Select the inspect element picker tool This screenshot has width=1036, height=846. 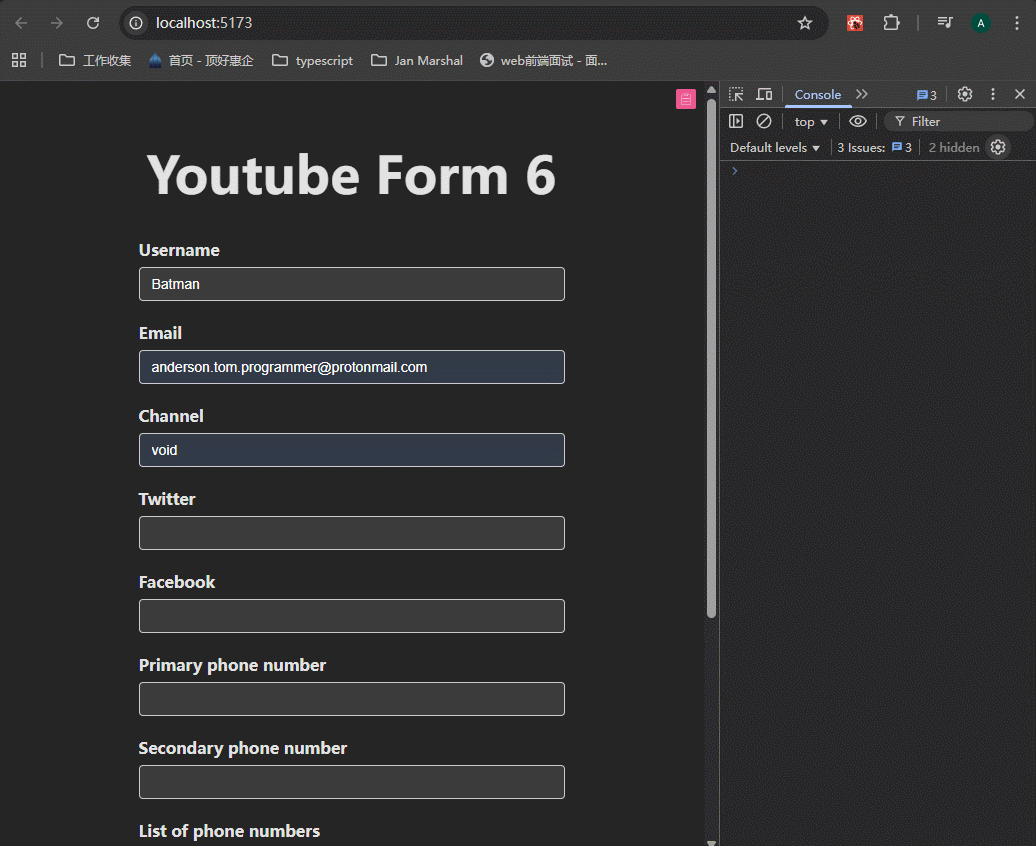[736, 94]
